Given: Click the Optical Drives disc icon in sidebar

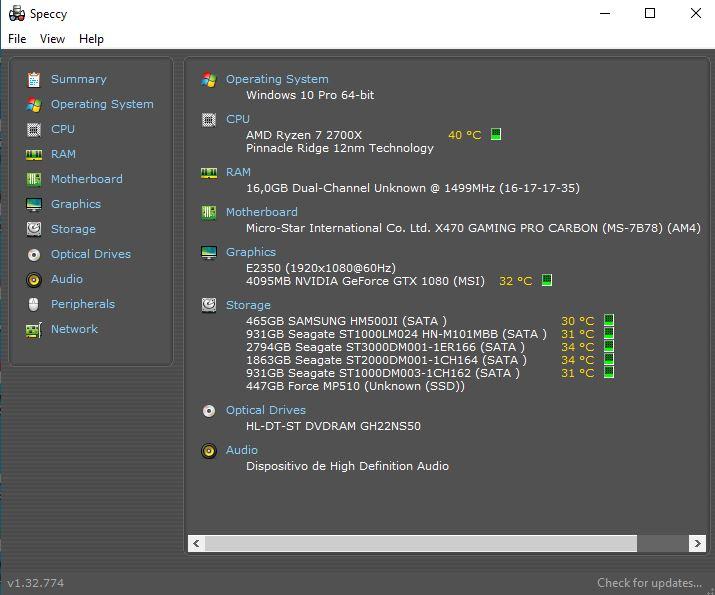Looking at the screenshot, I should point(34,254).
